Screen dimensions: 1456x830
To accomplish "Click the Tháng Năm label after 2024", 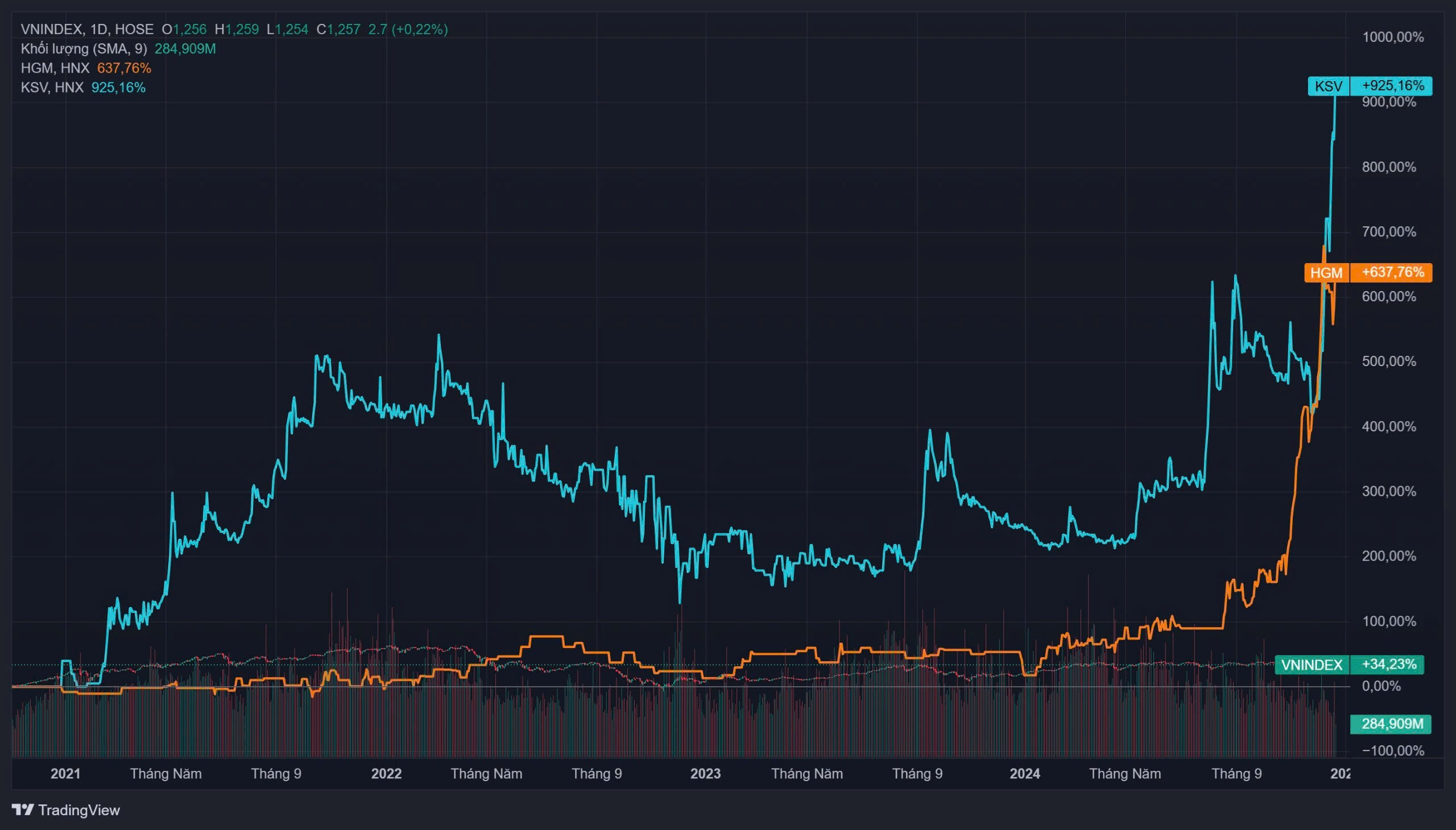I will point(1125,774).
